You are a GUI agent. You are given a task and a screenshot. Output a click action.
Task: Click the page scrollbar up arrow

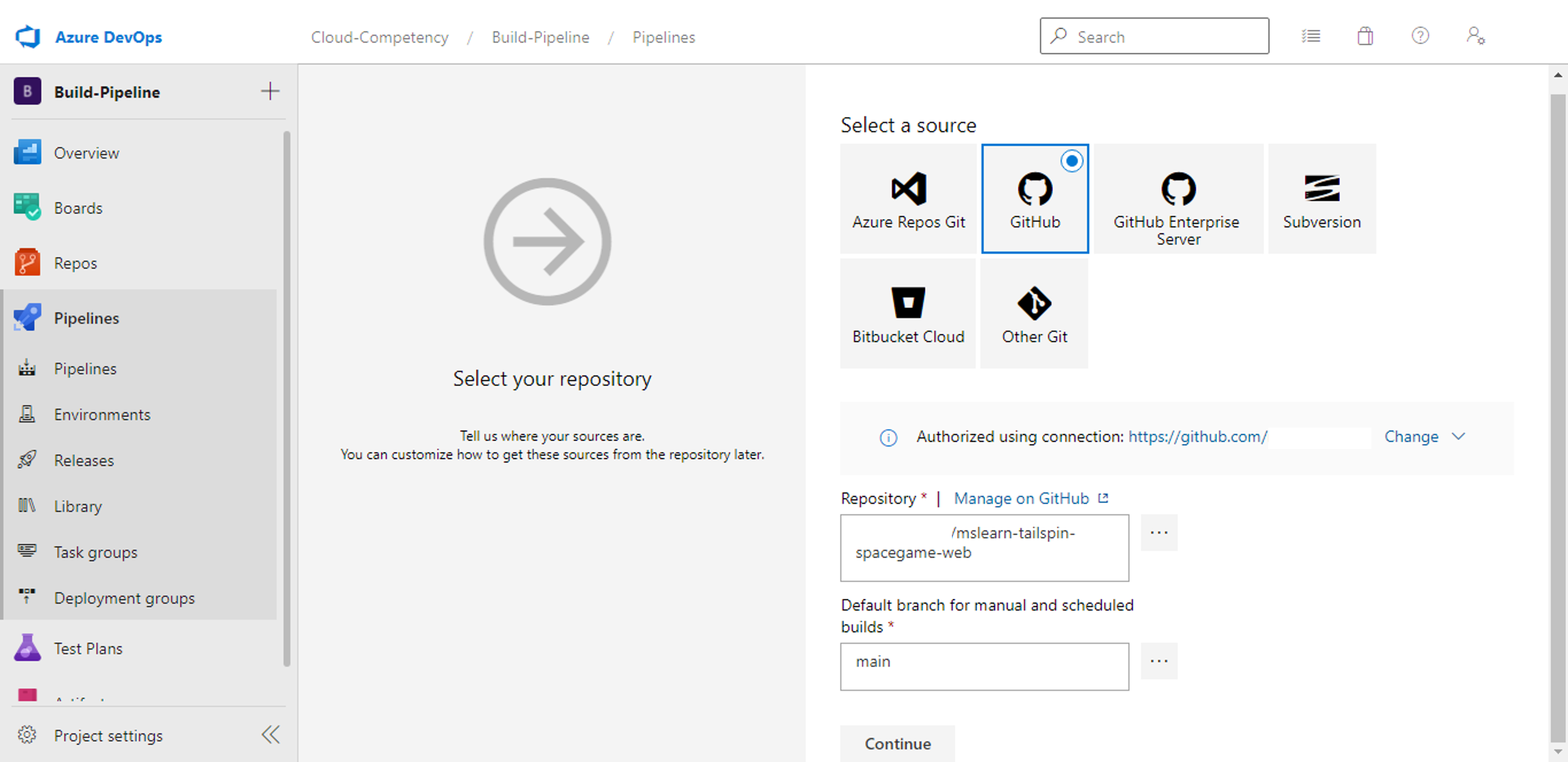[x=1558, y=76]
